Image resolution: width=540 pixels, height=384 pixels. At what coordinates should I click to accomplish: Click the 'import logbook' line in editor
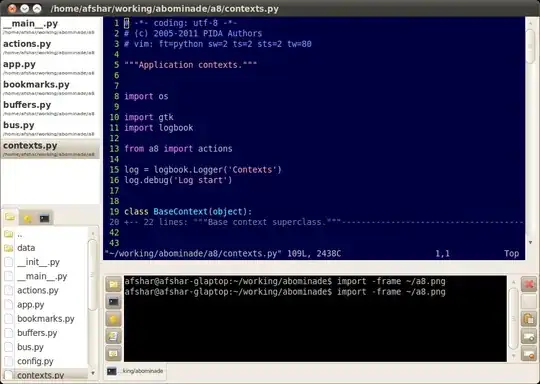pyautogui.click(x=158, y=128)
